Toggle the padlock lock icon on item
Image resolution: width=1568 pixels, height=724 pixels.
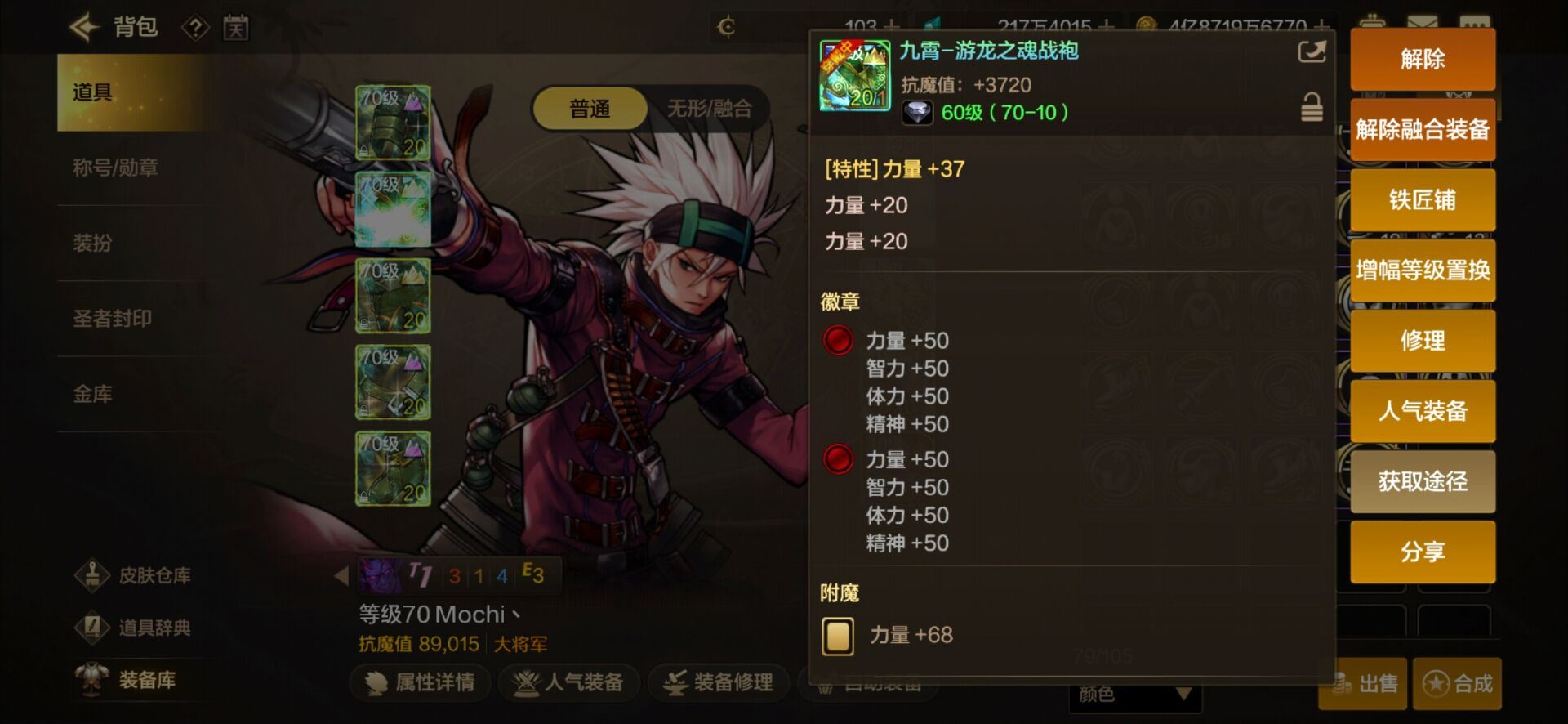1312,107
